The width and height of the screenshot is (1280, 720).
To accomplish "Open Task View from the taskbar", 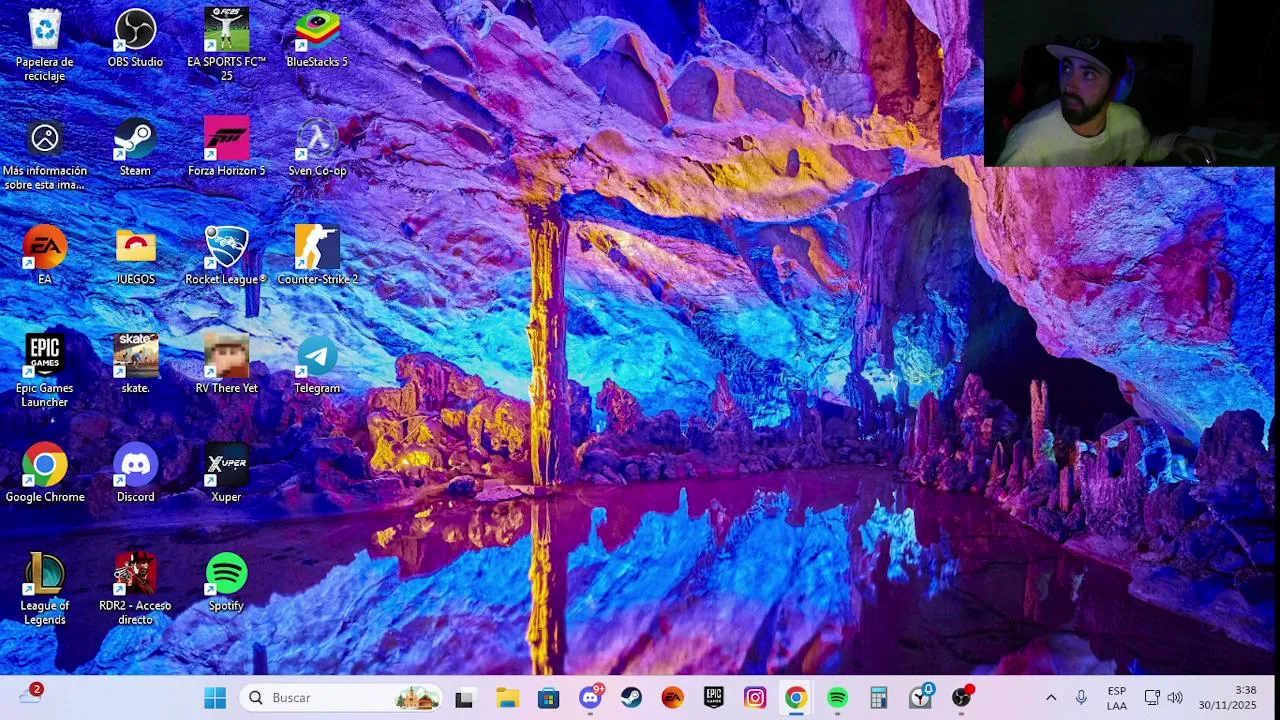I will [x=464, y=698].
